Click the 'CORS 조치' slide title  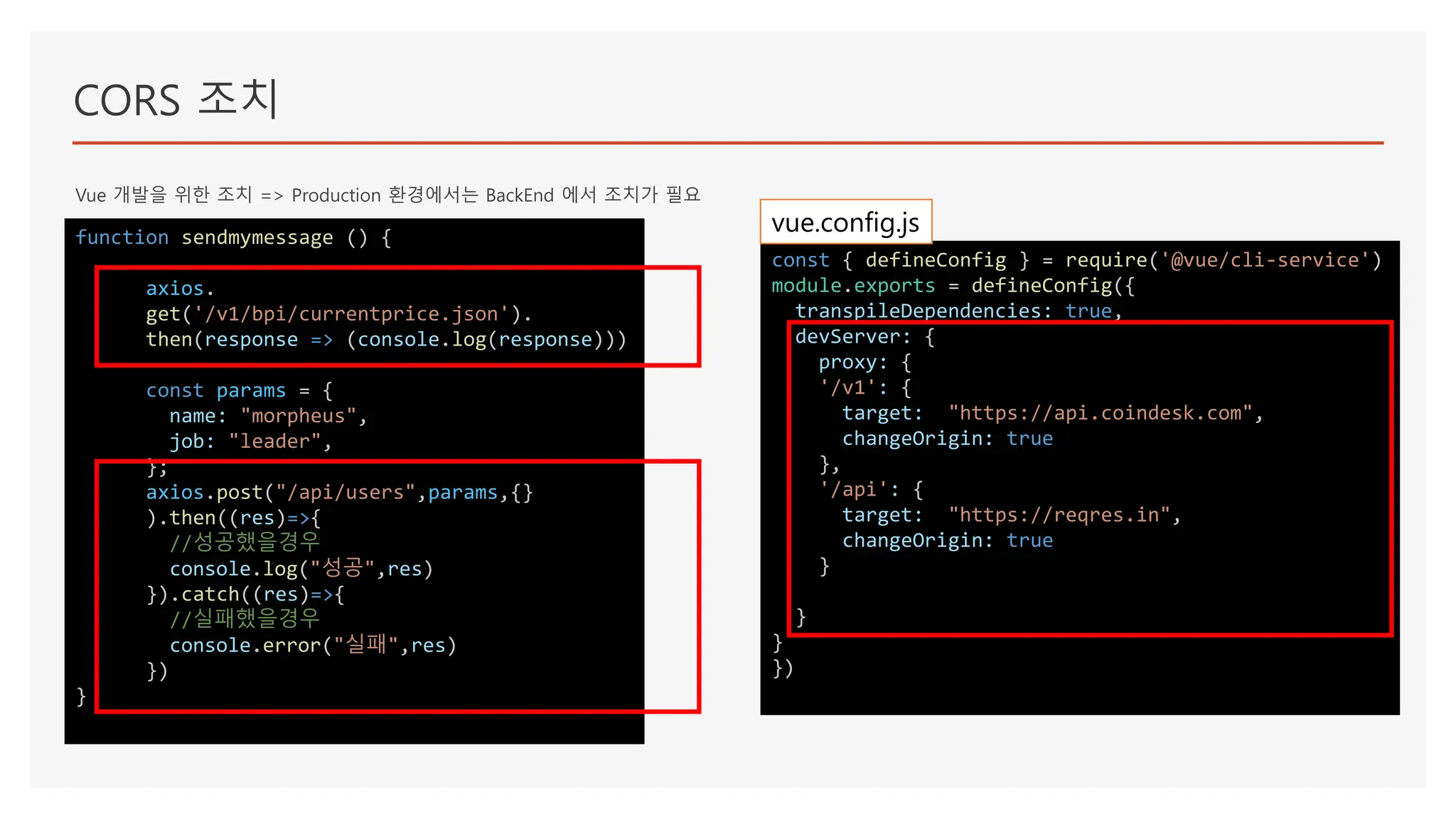pyautogui.click(x=176, y=99)
